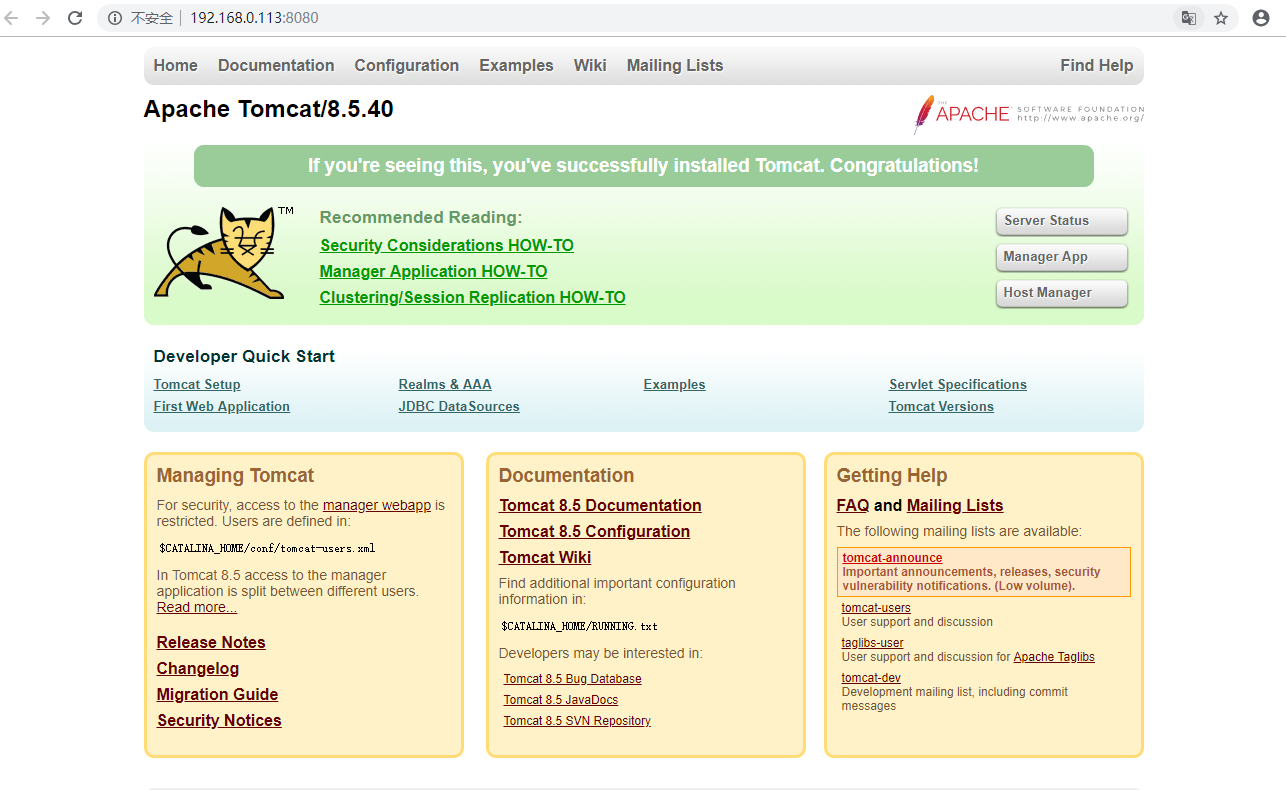Open the First Web Application link
Image resolution: width=1286 pixels, height=790 pixels.
[222, 407]
